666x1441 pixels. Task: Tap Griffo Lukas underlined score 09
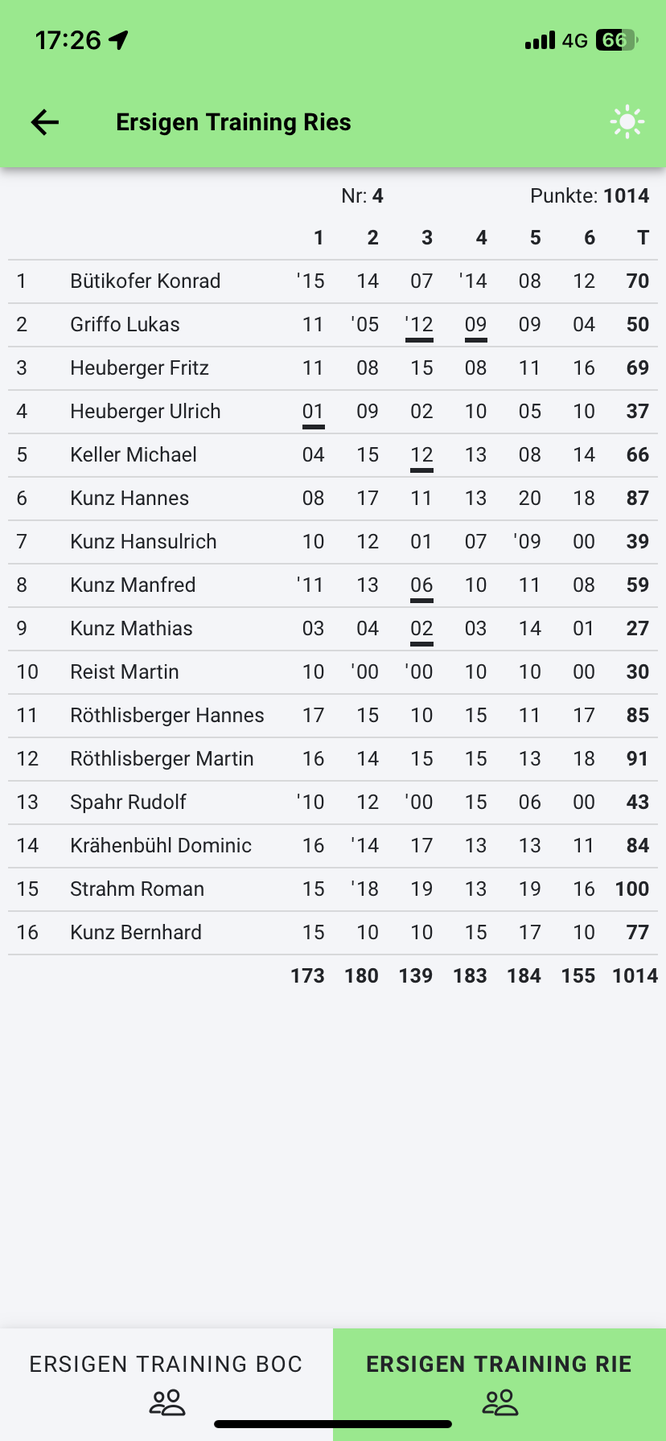click(x=476, y=324)
